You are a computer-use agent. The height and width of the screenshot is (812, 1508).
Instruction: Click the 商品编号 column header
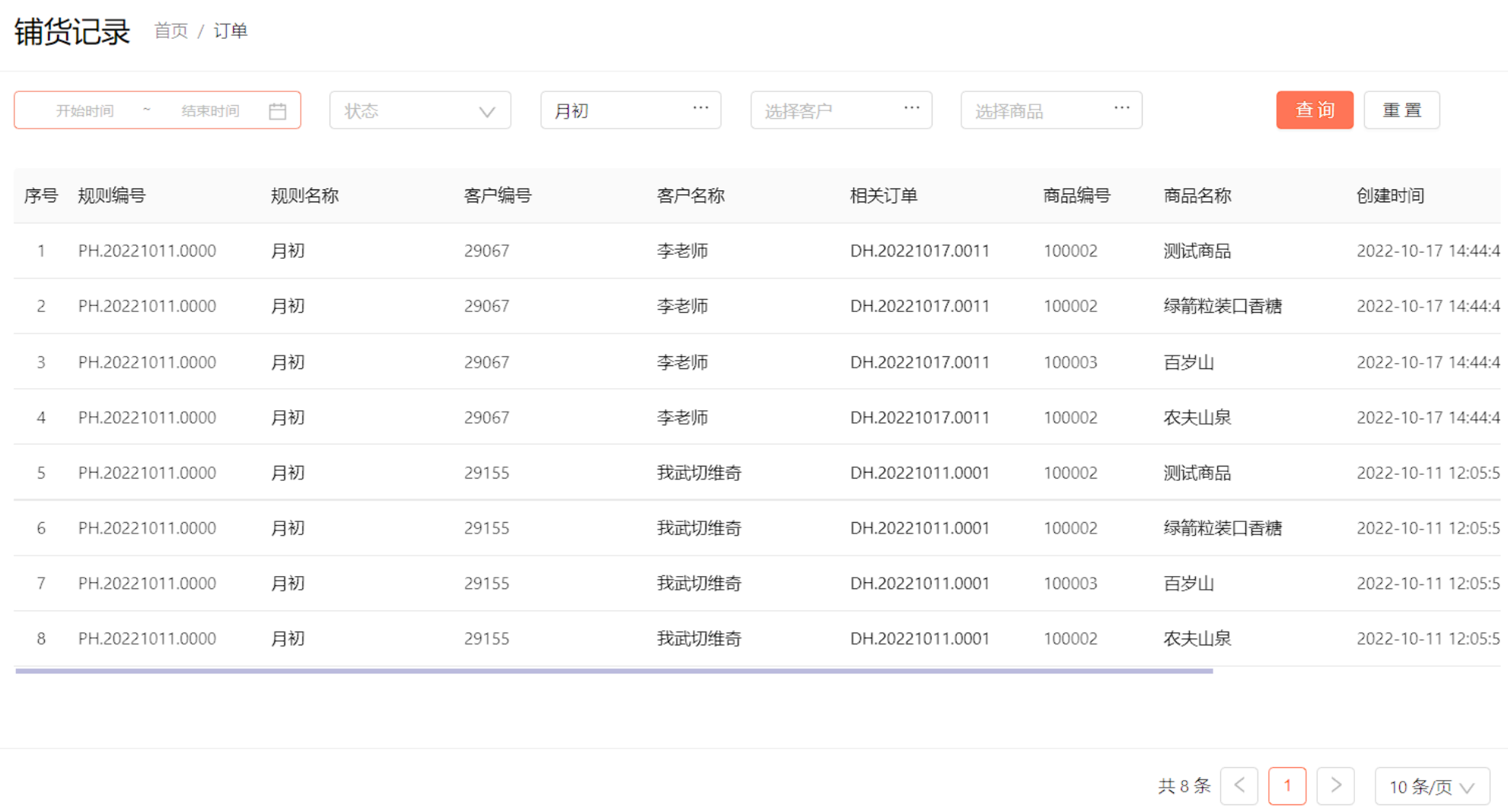pyautogui.click(x=1076, y=196)
